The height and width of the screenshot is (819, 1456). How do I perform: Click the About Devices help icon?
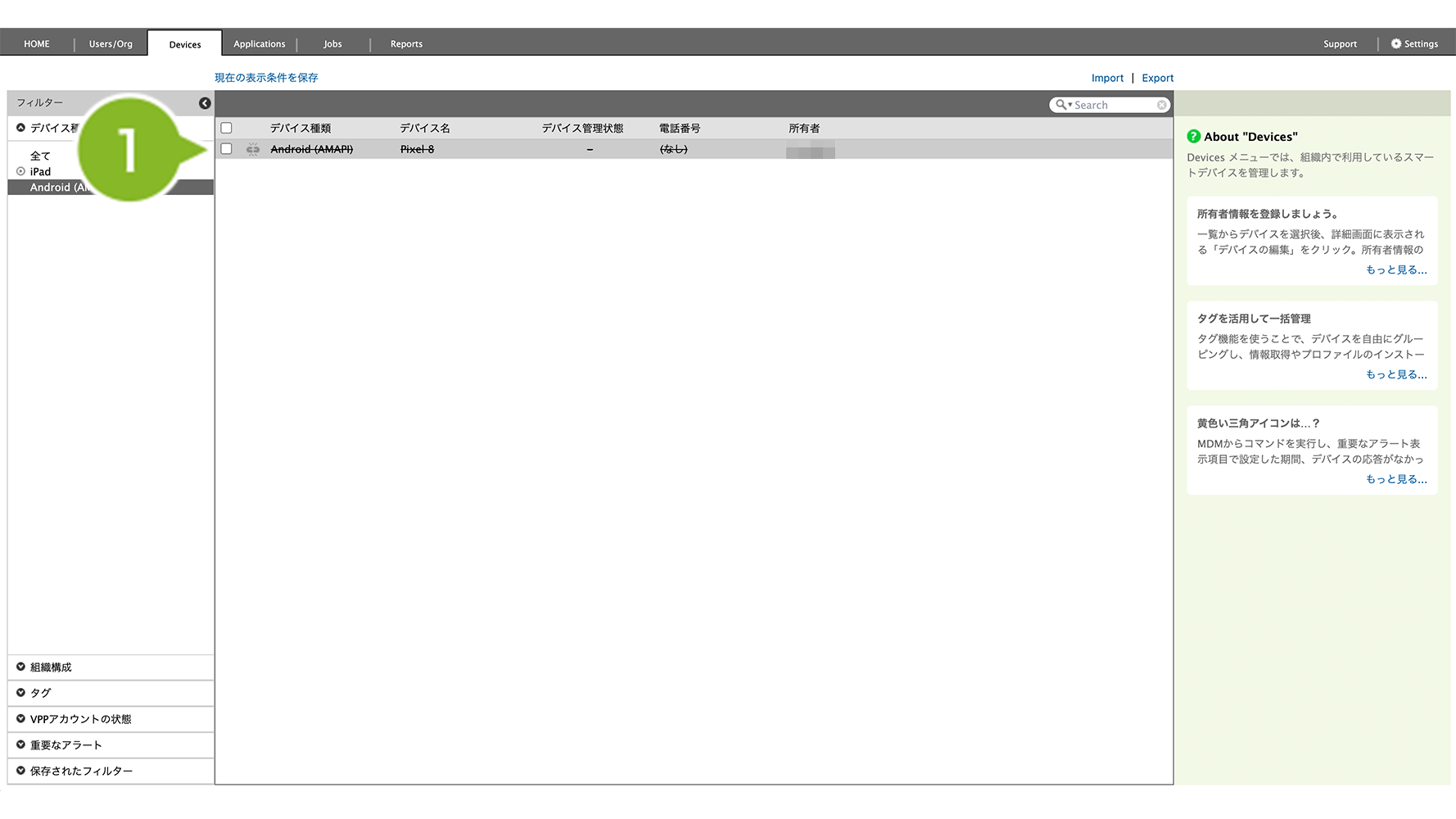1194,136
